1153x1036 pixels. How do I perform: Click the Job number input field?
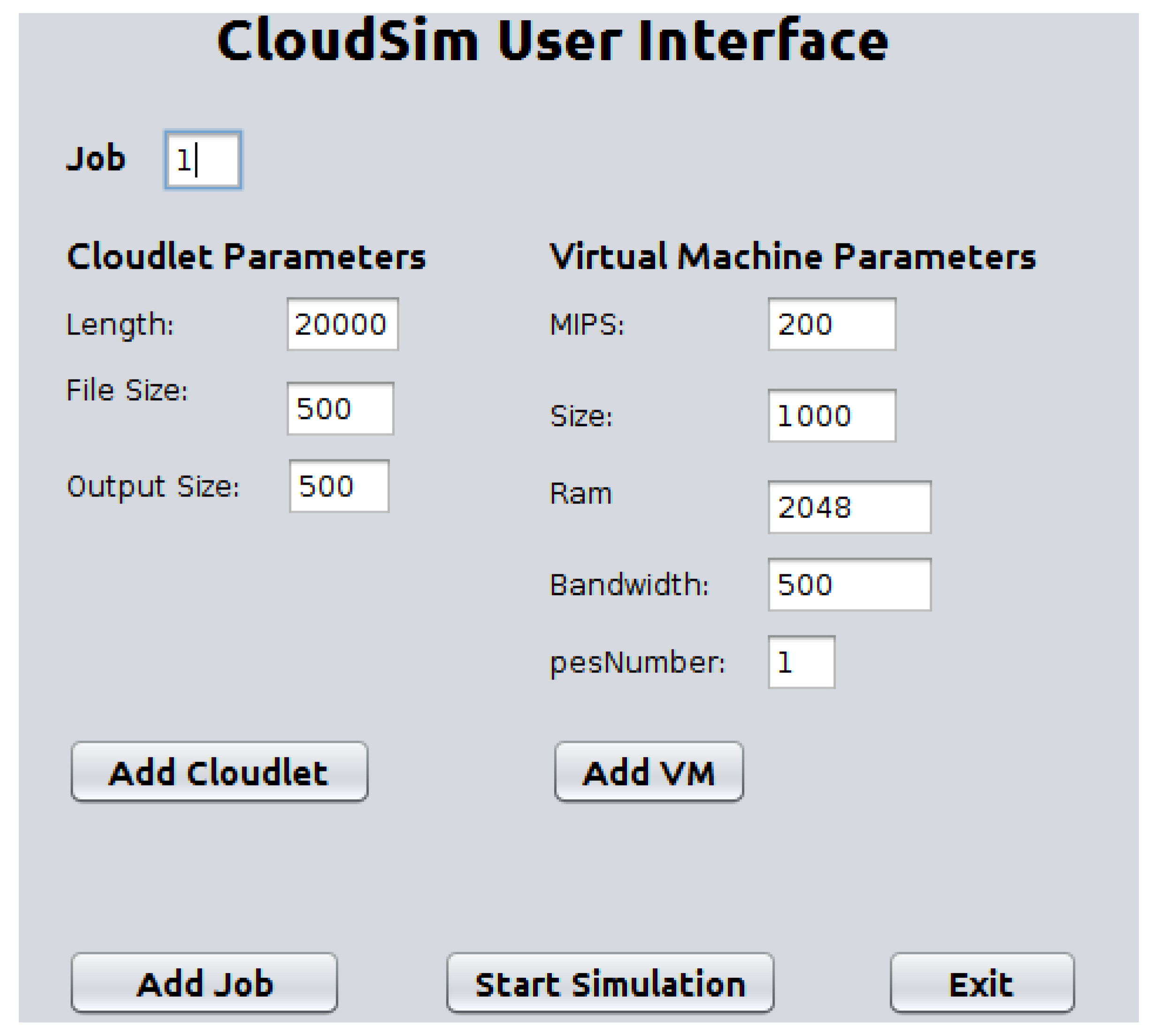pyautogui.click(x=203, y=160)
